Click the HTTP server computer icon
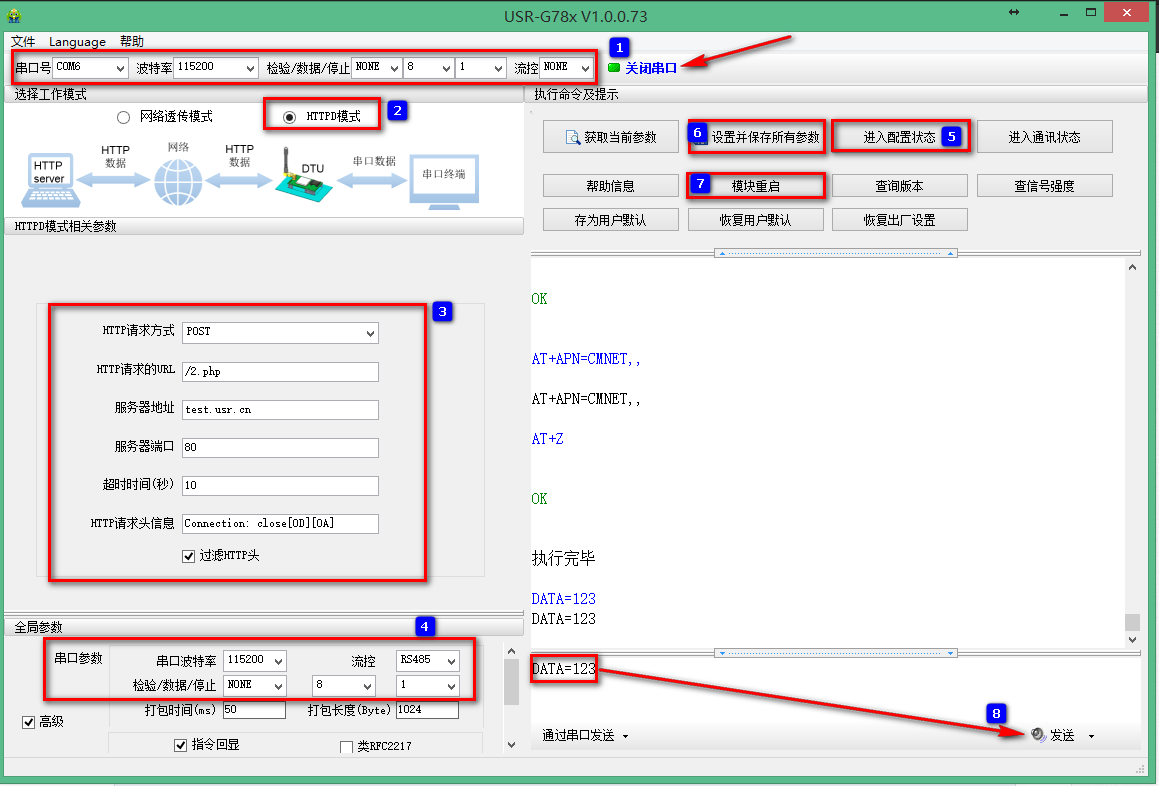Viewport: 1159px width, 786px height. click(48, 179)
